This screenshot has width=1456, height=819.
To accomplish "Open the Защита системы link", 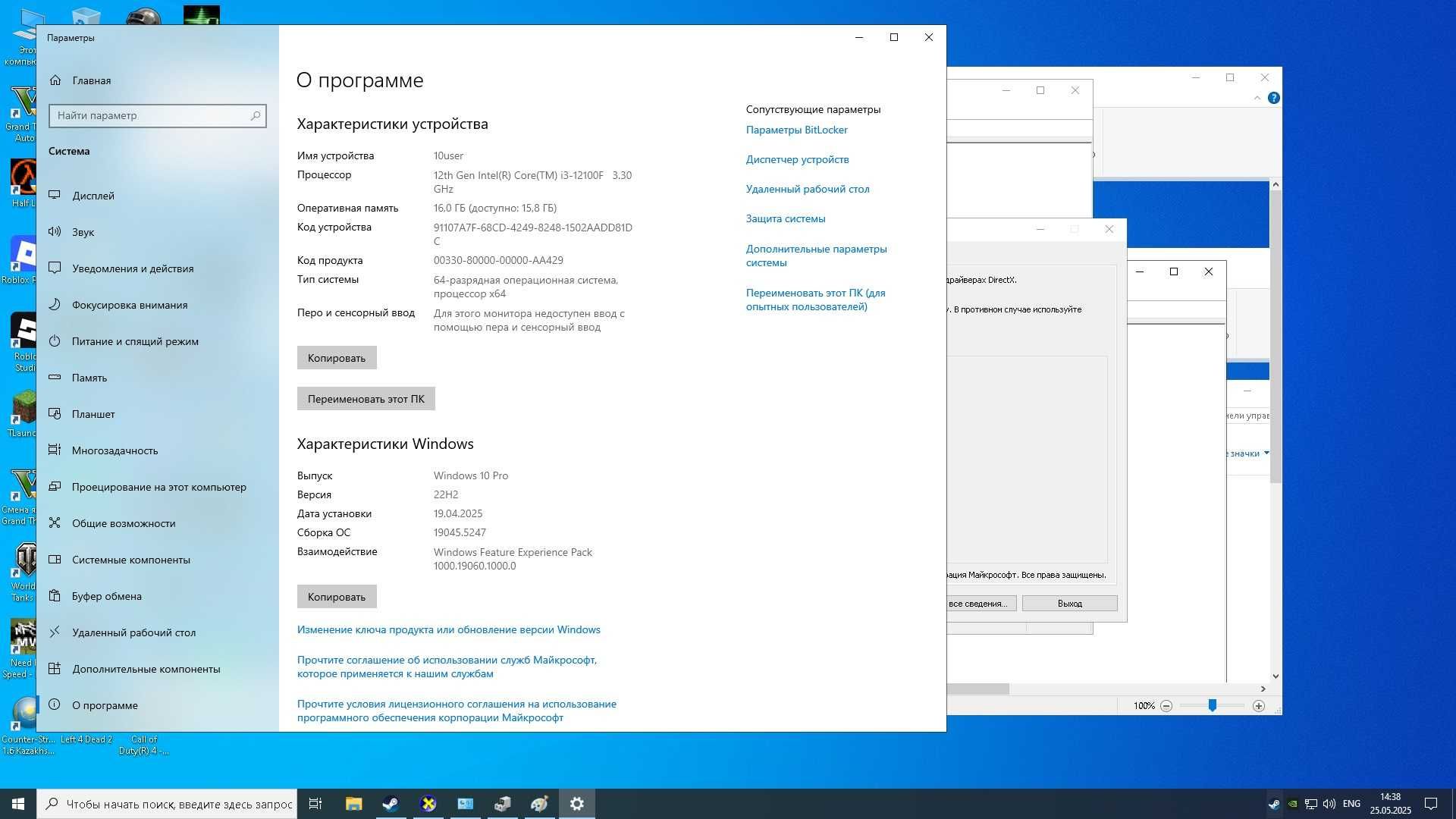I will pyautogui.click(x=786, y=219).
